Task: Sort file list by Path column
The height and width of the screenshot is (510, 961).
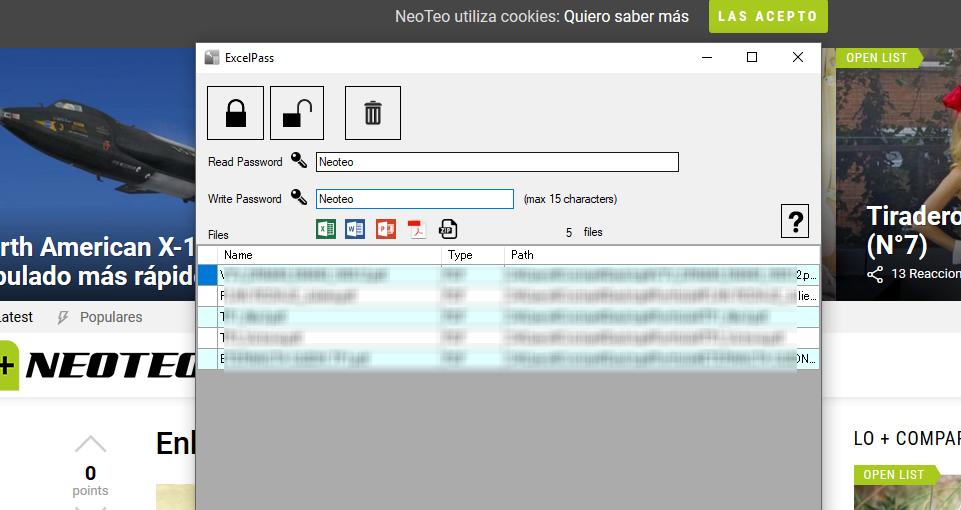Action: point(662,255)
